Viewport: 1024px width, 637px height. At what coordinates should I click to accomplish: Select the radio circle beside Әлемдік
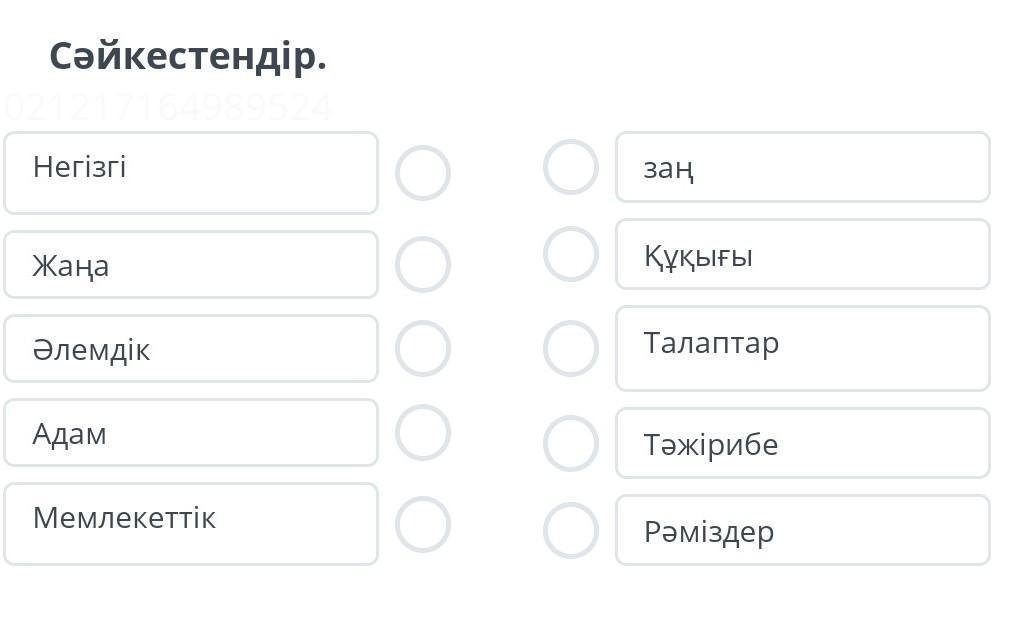pyautogui.click(x=423, y=348)
